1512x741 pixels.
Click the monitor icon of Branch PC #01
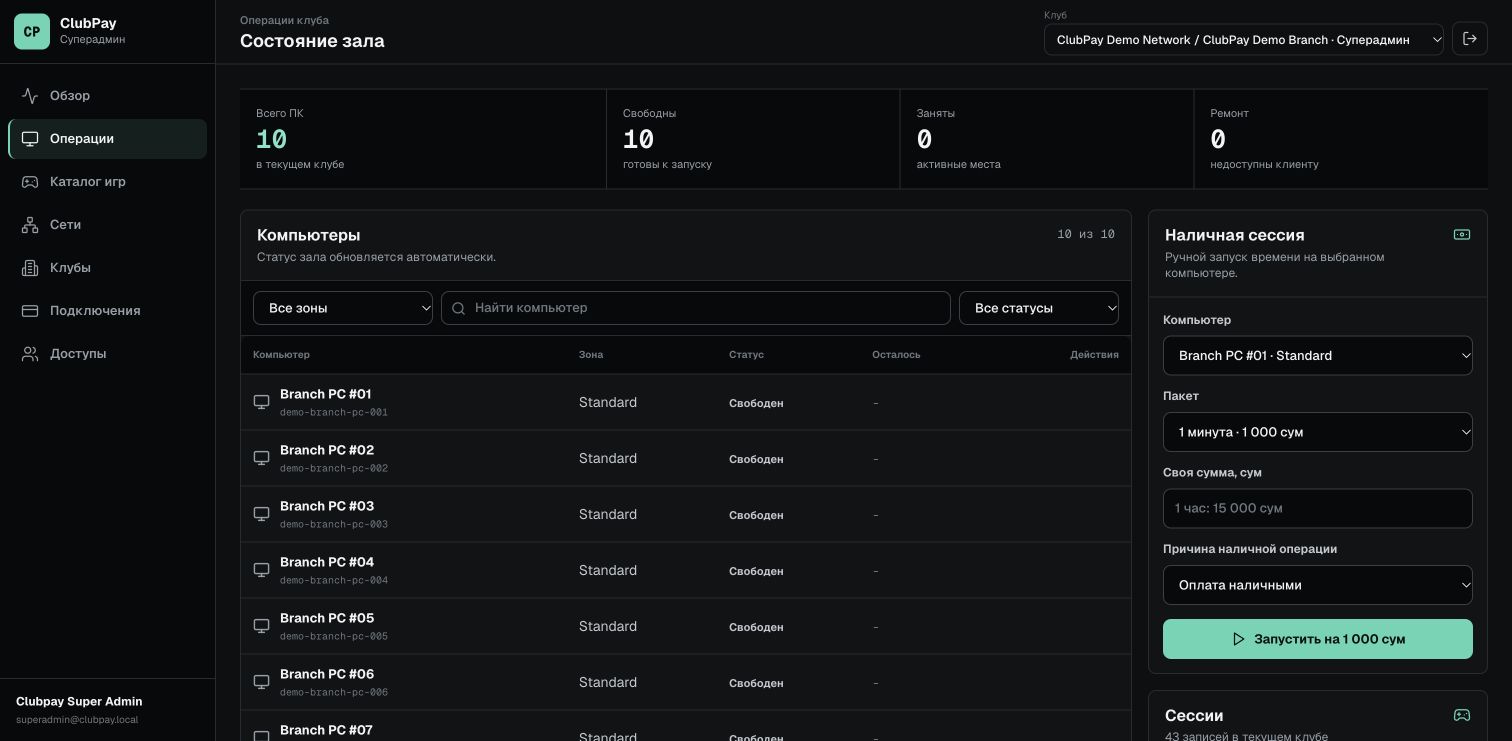261,402
